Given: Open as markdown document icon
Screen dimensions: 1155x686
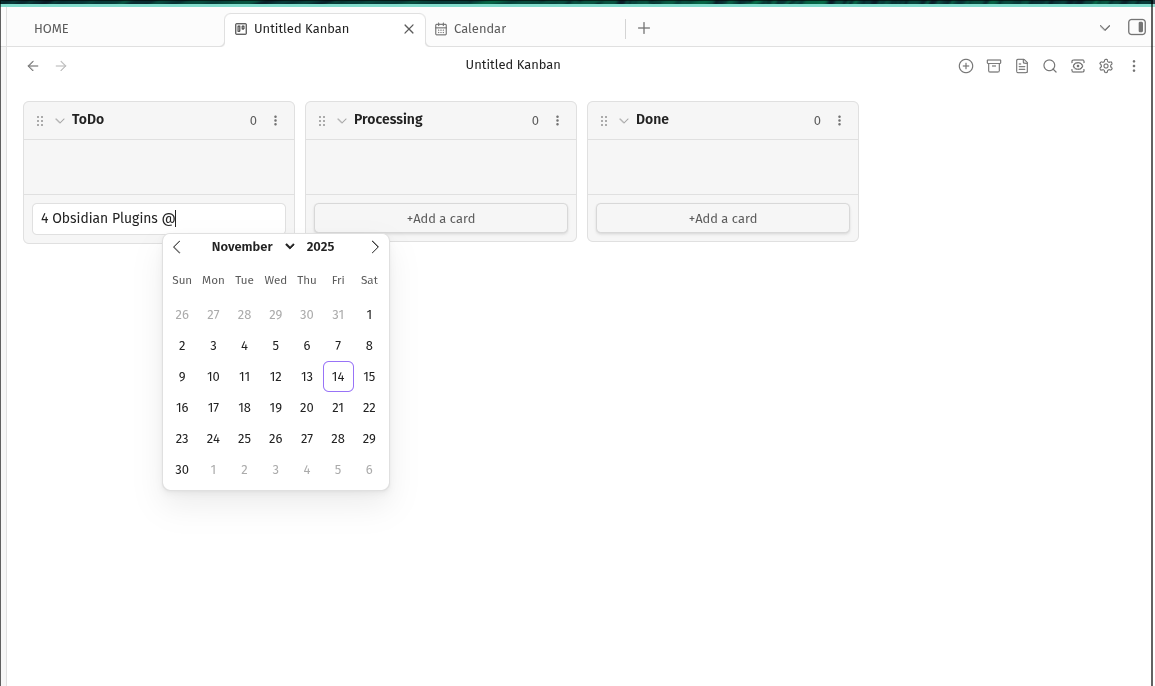Looking at the screenshot, I should (x=1022, y=66).
